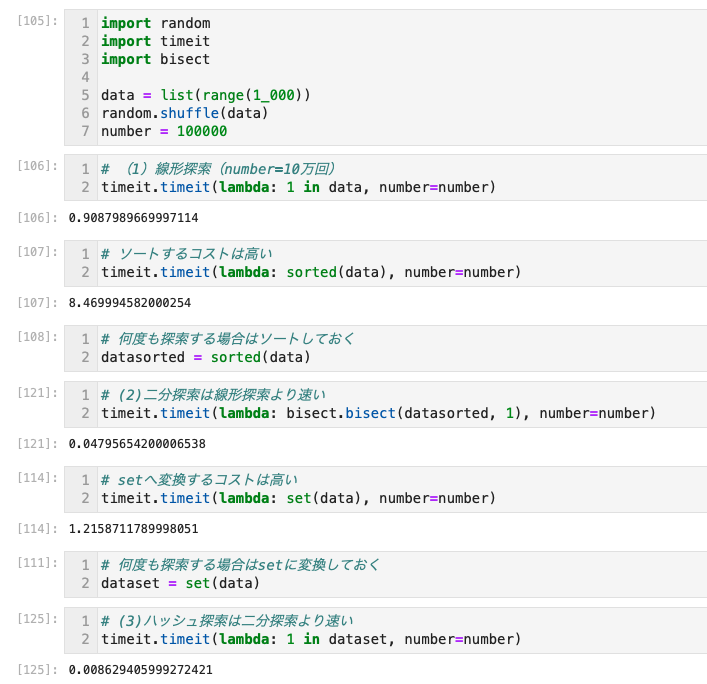Click the output value 0.04795654200006538
Image resolution: width=707 pixels, height=684 pixels.
tap(137, 443)
